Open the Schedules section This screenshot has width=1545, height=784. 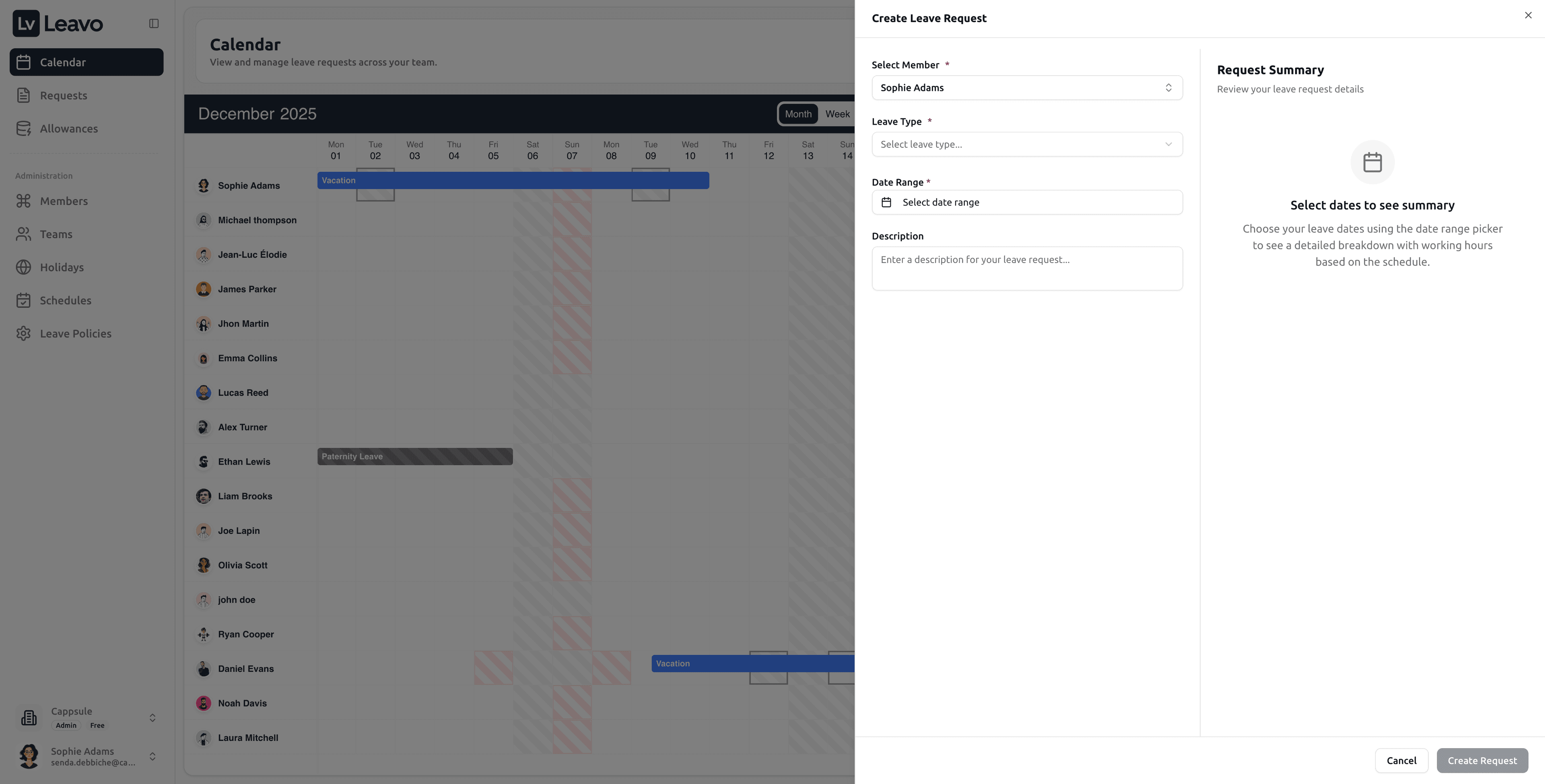[x=65, y=300]
